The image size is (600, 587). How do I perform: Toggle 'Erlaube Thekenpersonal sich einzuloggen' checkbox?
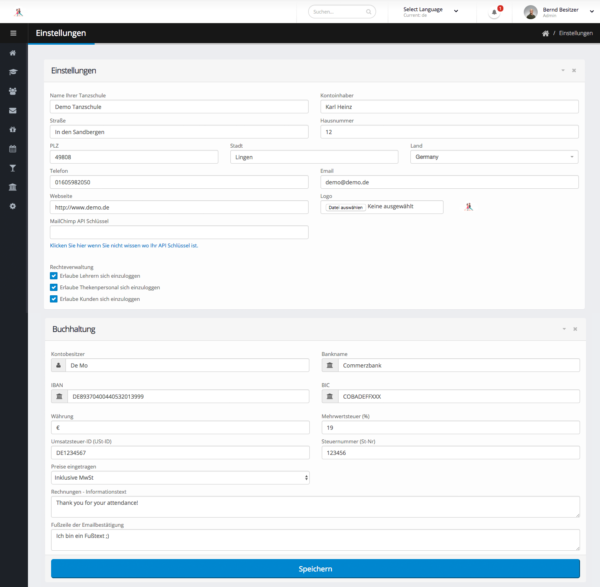[54, 287]
